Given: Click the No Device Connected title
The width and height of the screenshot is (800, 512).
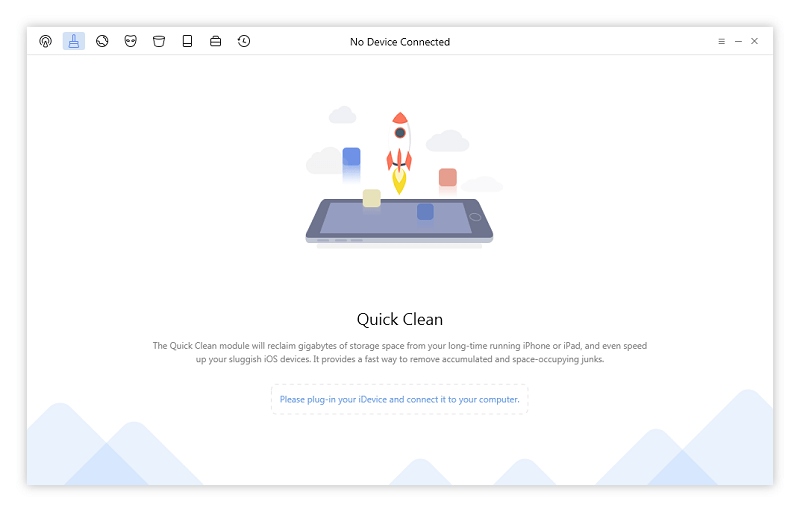Looking at the screenshot, I should 400,42.
